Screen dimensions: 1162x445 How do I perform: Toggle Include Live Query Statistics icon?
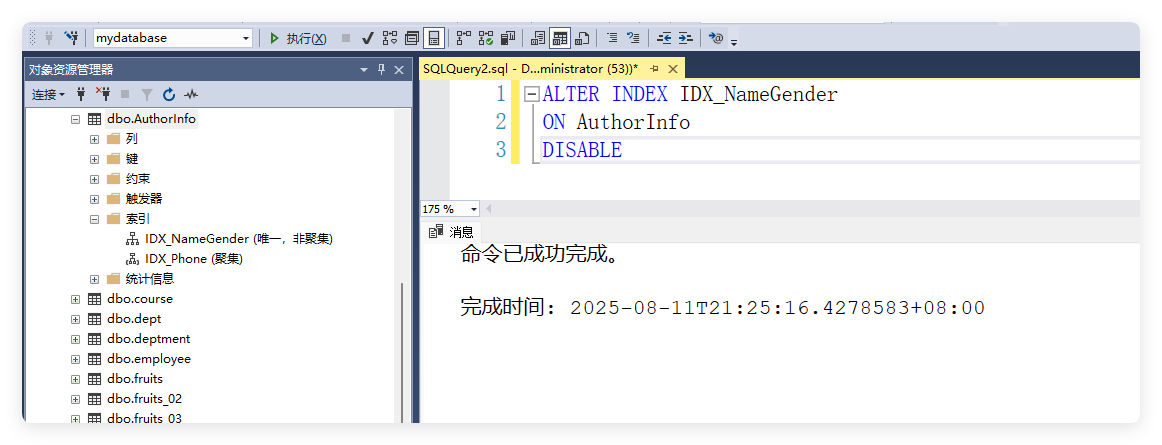486,38
